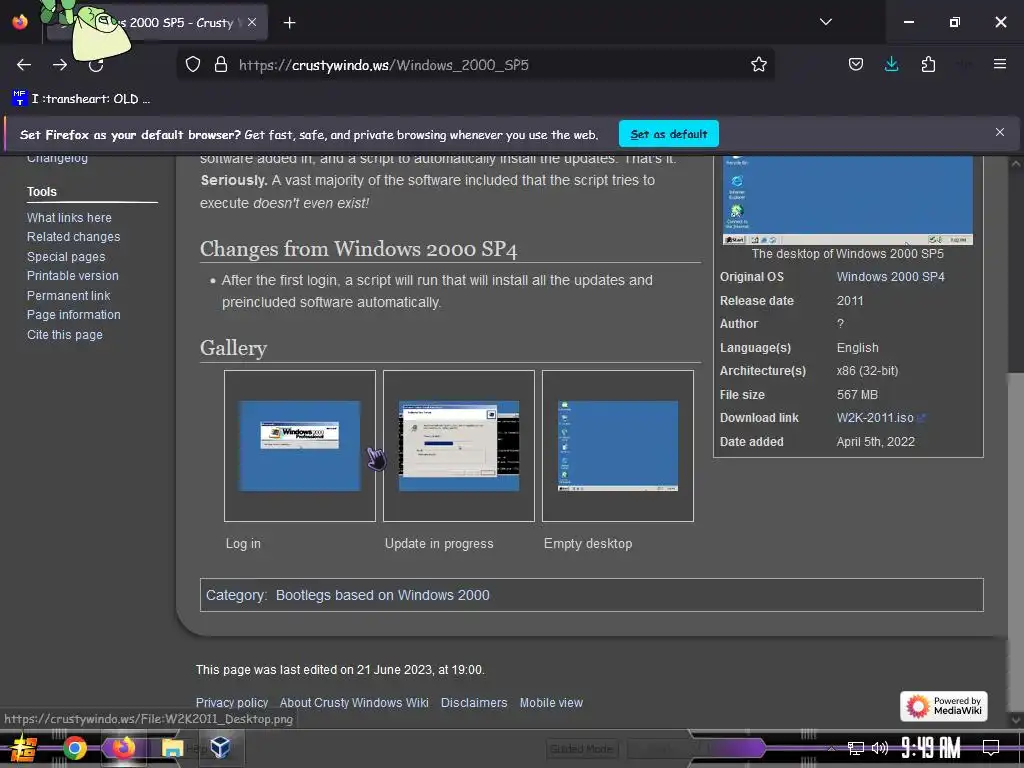
Task: Expand the list all tabs chevron
Action: click(826, 22)
